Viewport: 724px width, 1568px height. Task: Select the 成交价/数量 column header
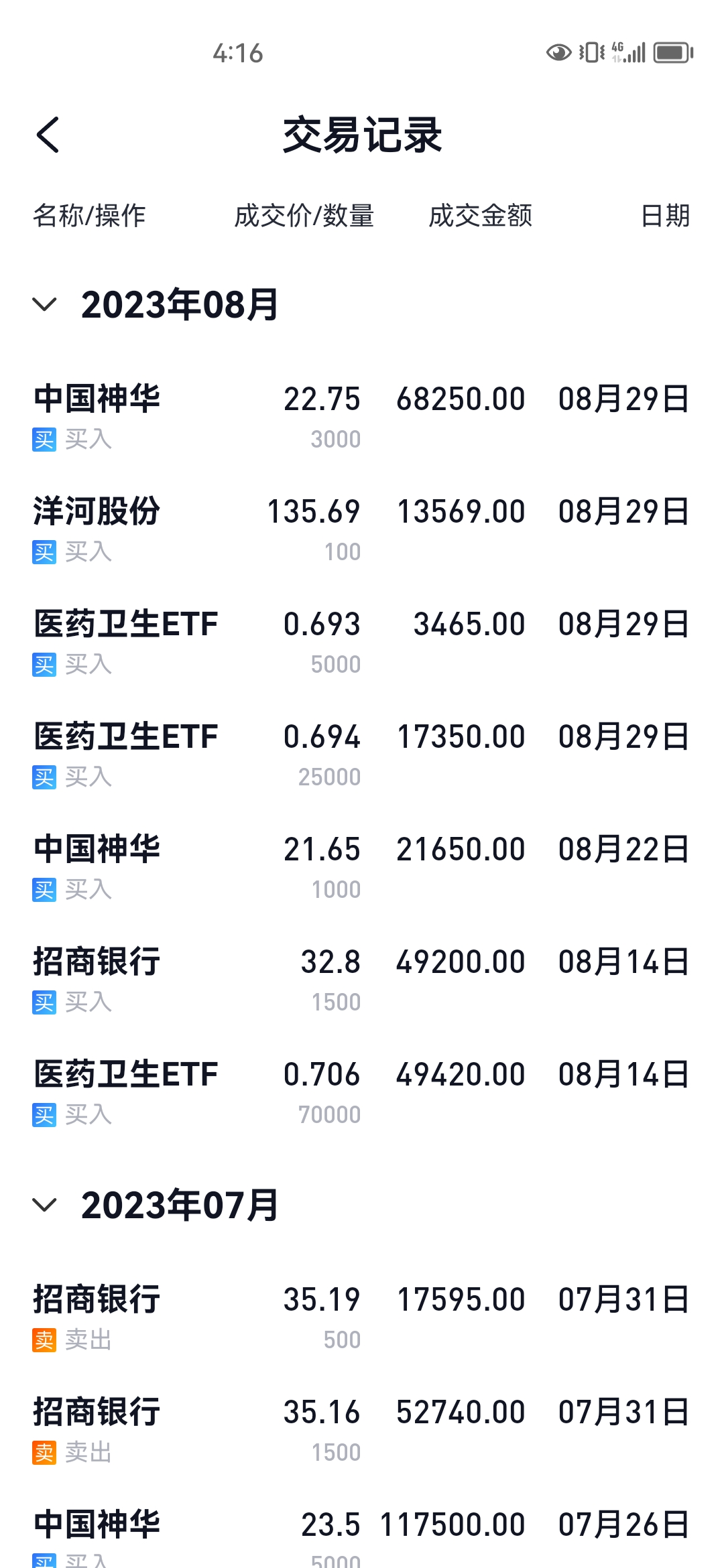(304, 216)
